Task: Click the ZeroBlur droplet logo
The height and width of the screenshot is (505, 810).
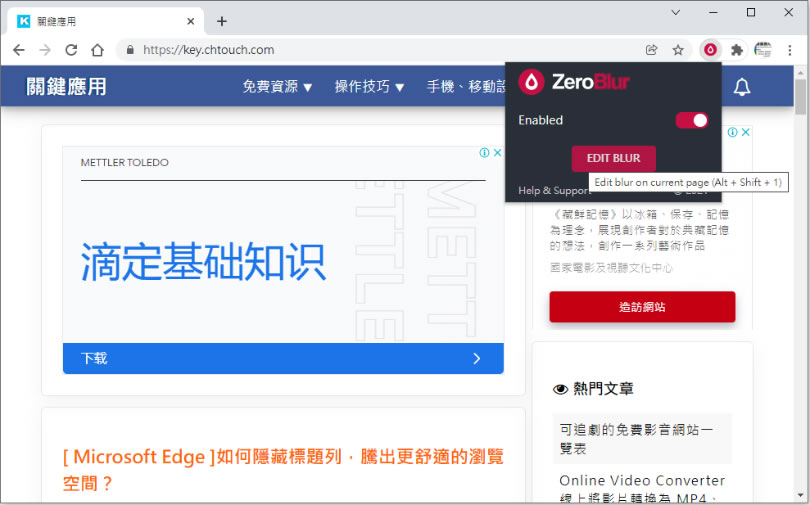Action: tap(532, 82)
